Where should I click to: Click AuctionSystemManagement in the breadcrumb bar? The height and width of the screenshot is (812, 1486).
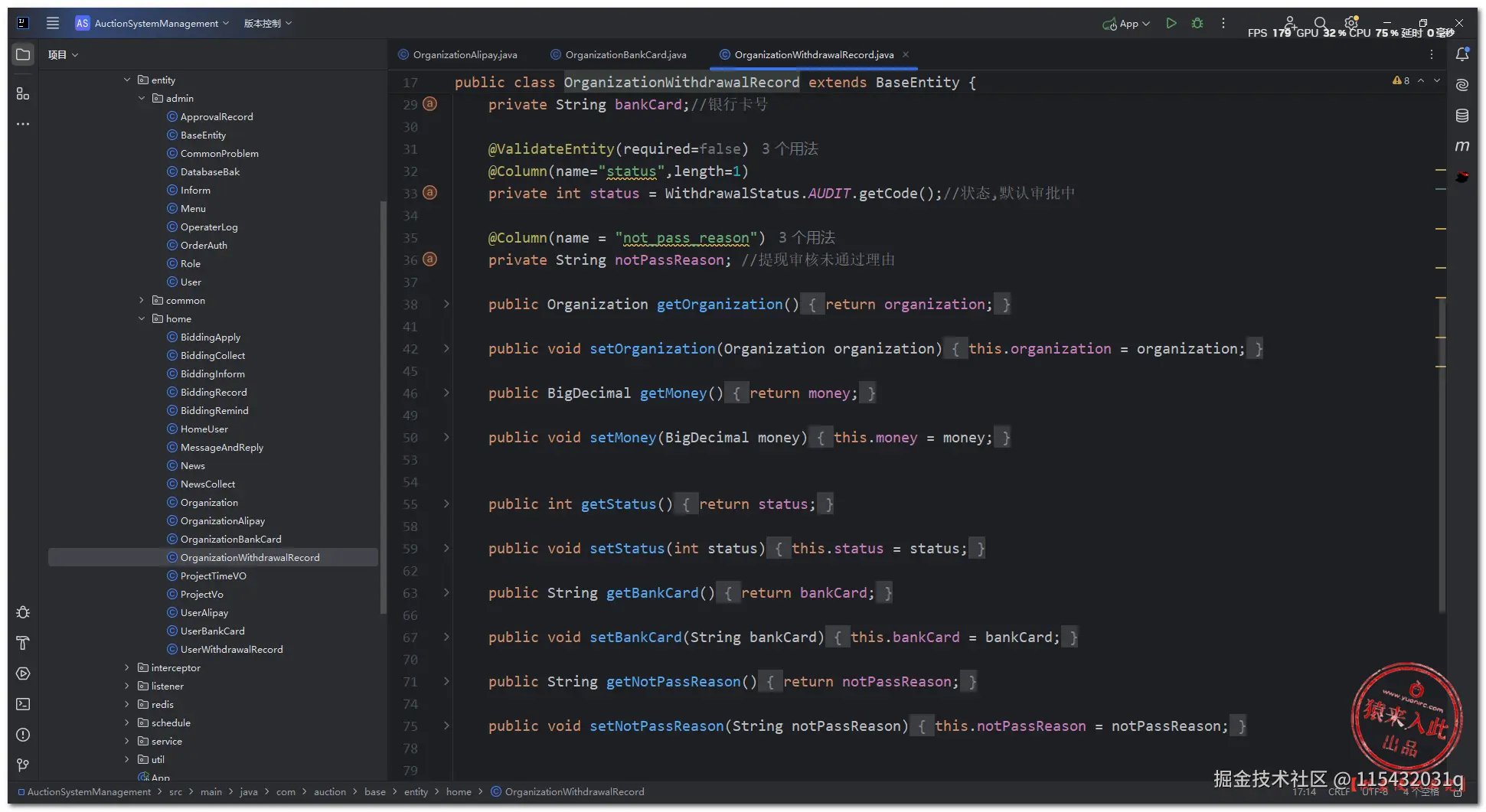pyautogui.click(x=83, y=791)
